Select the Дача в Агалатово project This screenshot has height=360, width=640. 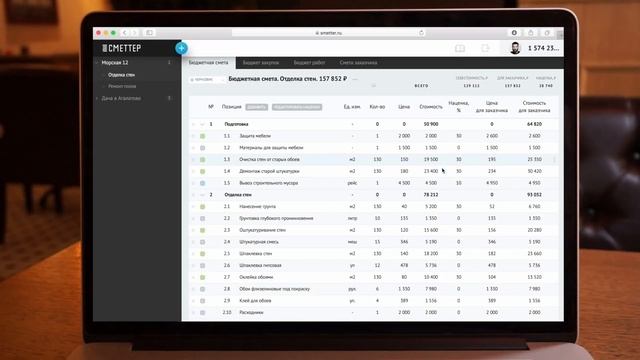pos(121,98)
